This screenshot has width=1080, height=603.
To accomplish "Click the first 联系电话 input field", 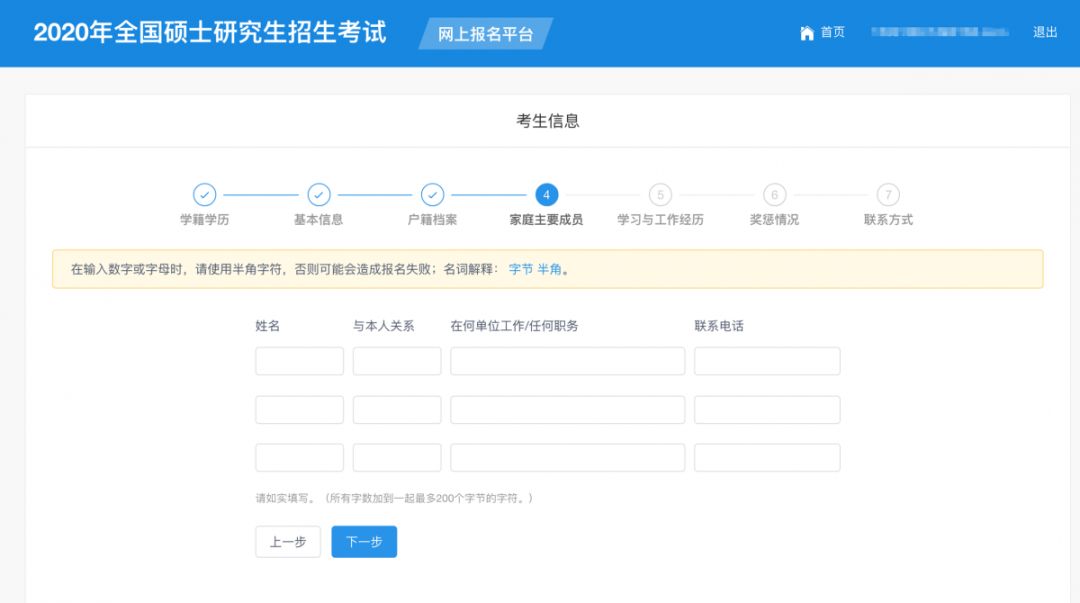I will click(x=767, y=360).
